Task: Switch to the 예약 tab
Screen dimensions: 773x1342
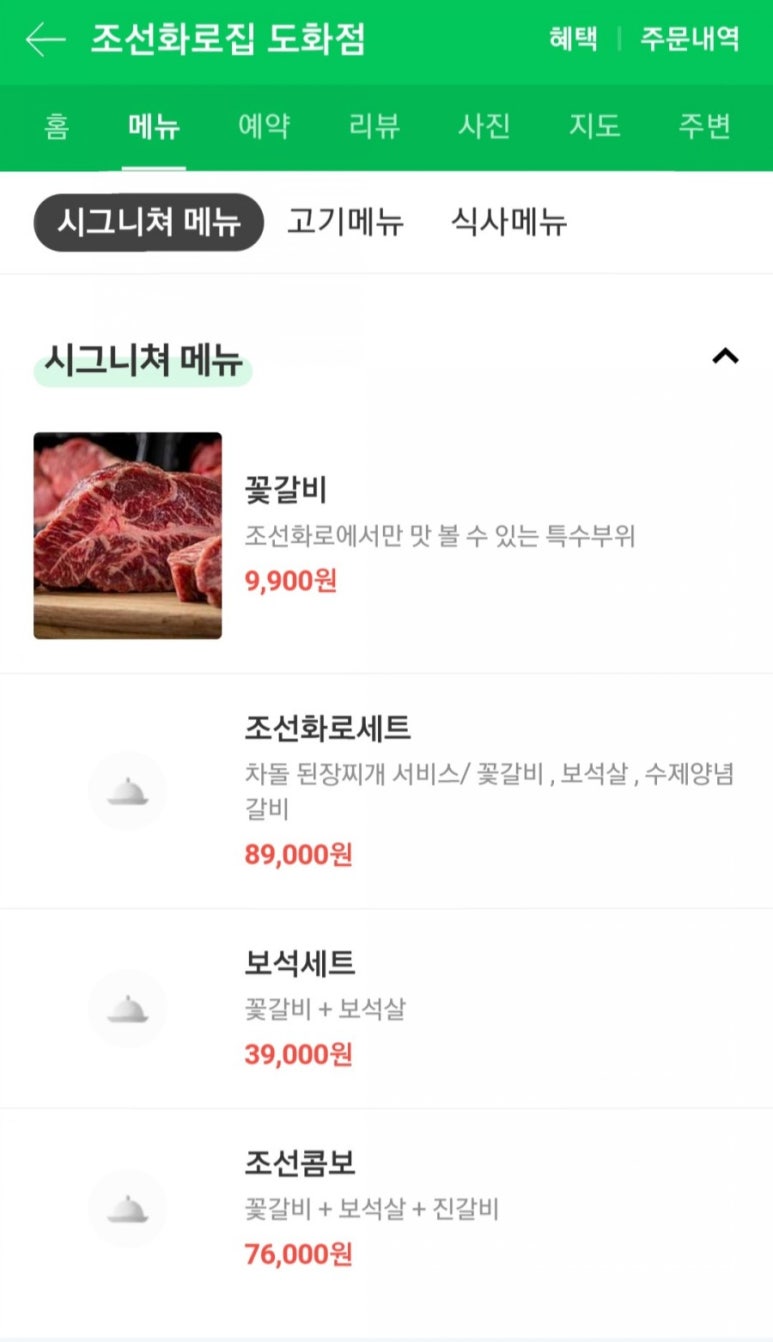Action: pyautogui.click(x=264, y=127)
